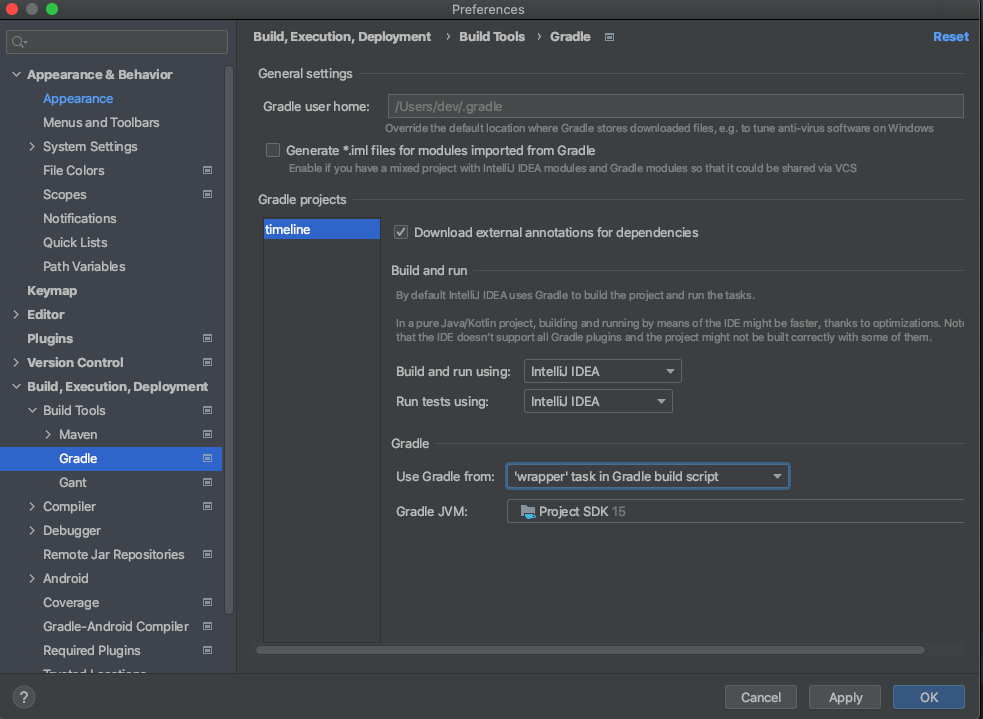Expand the Version Control section
Screen dimensions: 983x719
point(16,362)
